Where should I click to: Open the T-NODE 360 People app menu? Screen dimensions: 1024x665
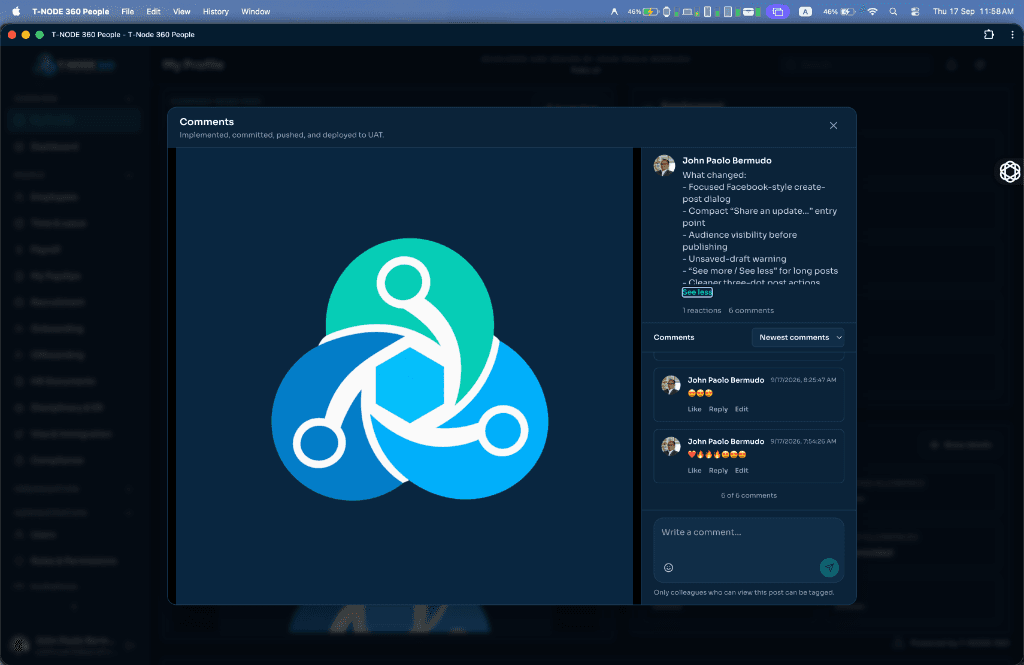[x=71, y=11]
